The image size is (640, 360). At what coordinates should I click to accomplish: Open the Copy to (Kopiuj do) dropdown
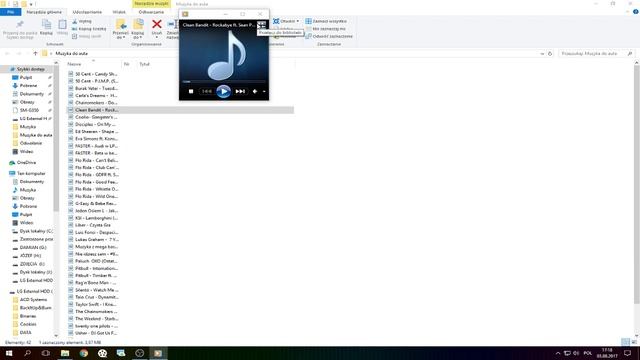coord(138,29)
